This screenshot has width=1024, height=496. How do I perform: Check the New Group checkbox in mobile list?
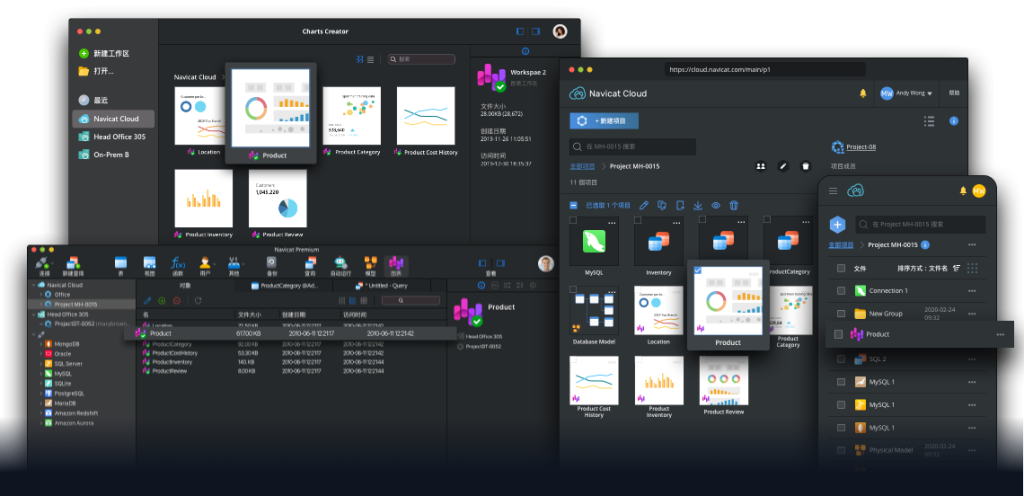pos(839,313)
